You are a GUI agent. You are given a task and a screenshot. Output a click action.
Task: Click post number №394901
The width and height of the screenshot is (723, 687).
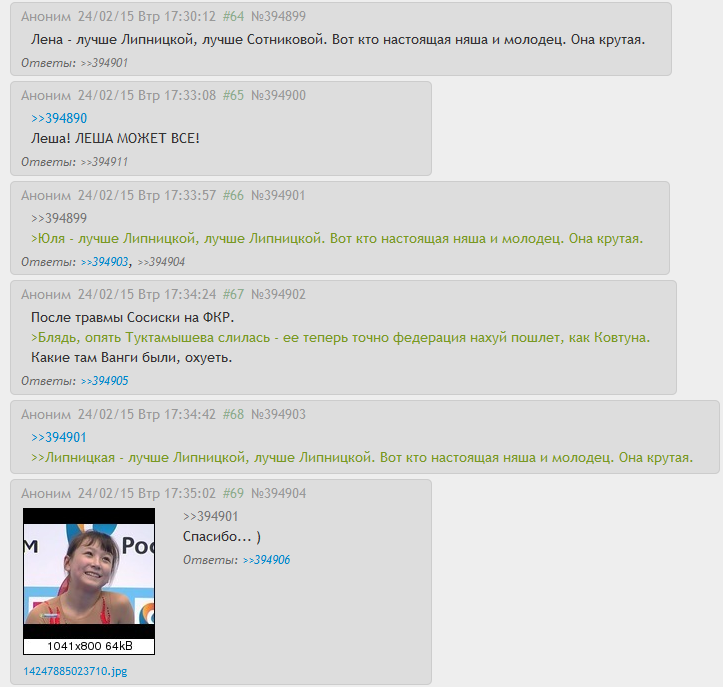(x=278, y=195)
